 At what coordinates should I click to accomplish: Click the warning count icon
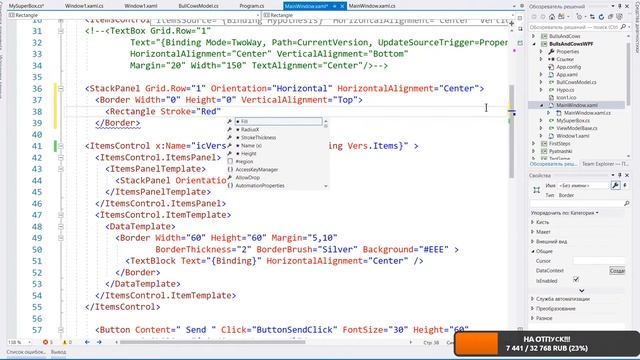(x=64, y=342)
